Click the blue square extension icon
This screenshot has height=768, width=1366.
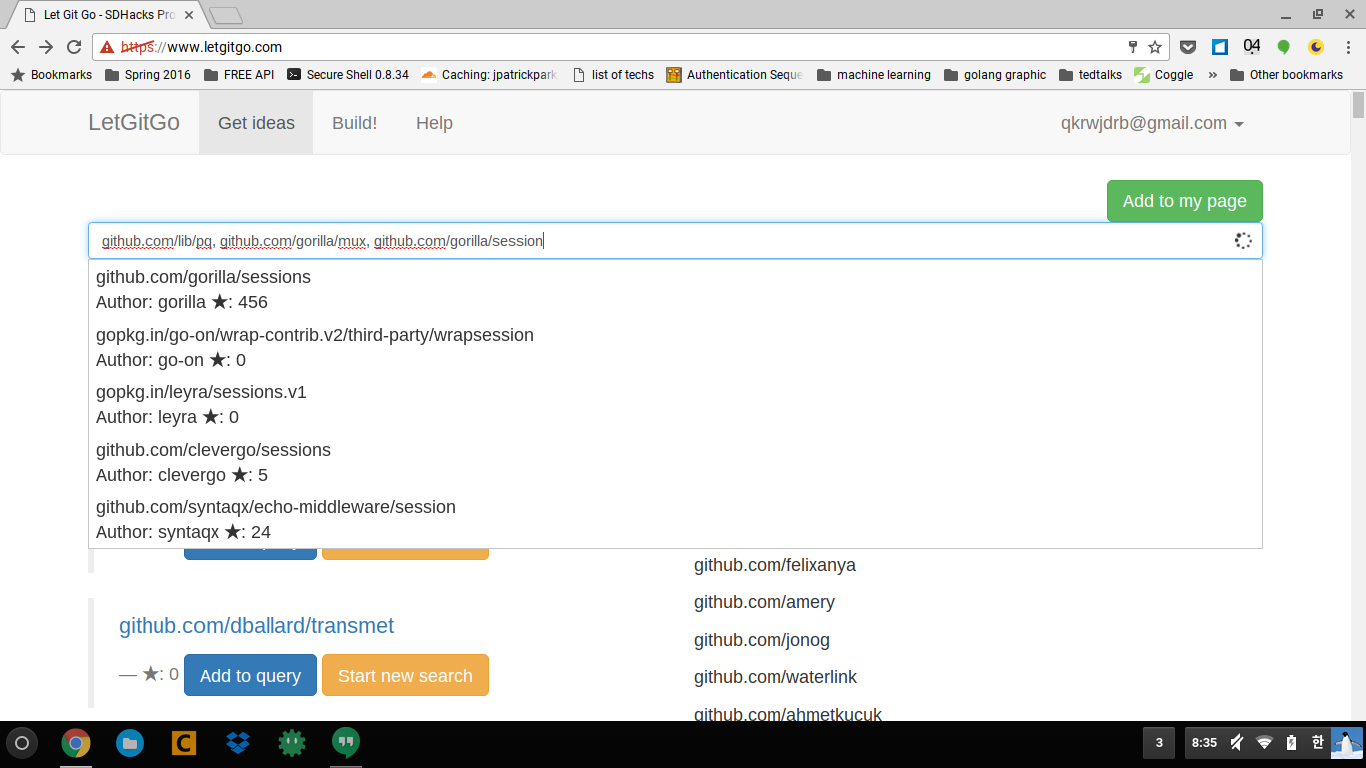click(1220, 47)
